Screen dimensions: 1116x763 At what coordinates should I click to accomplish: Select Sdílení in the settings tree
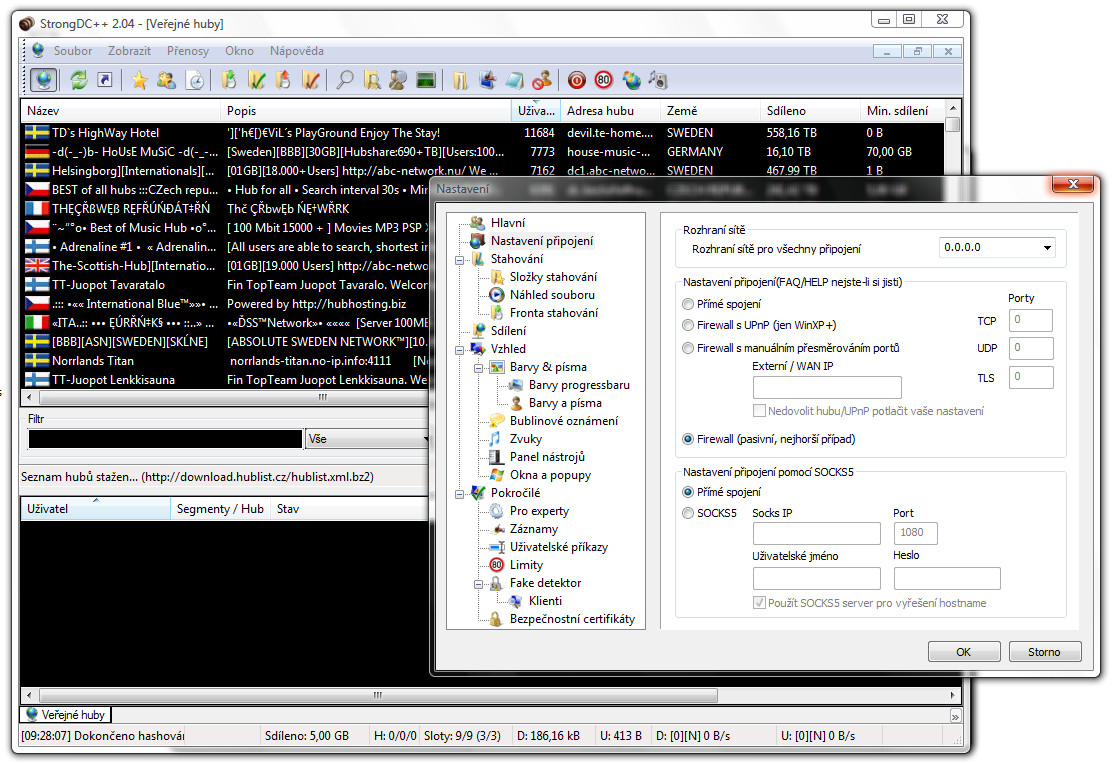coord(508,331)
